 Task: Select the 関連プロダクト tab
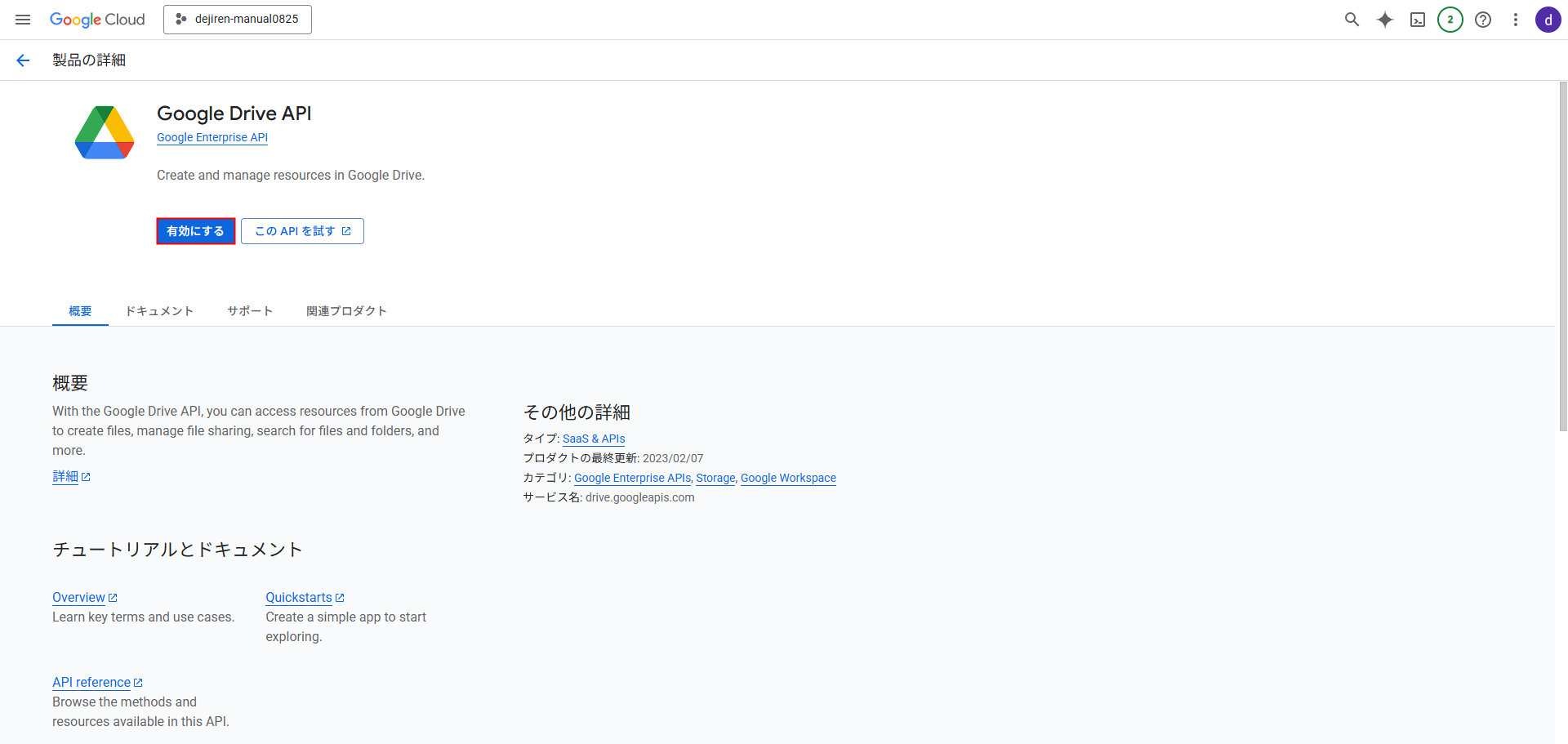(x=346, y=311)
